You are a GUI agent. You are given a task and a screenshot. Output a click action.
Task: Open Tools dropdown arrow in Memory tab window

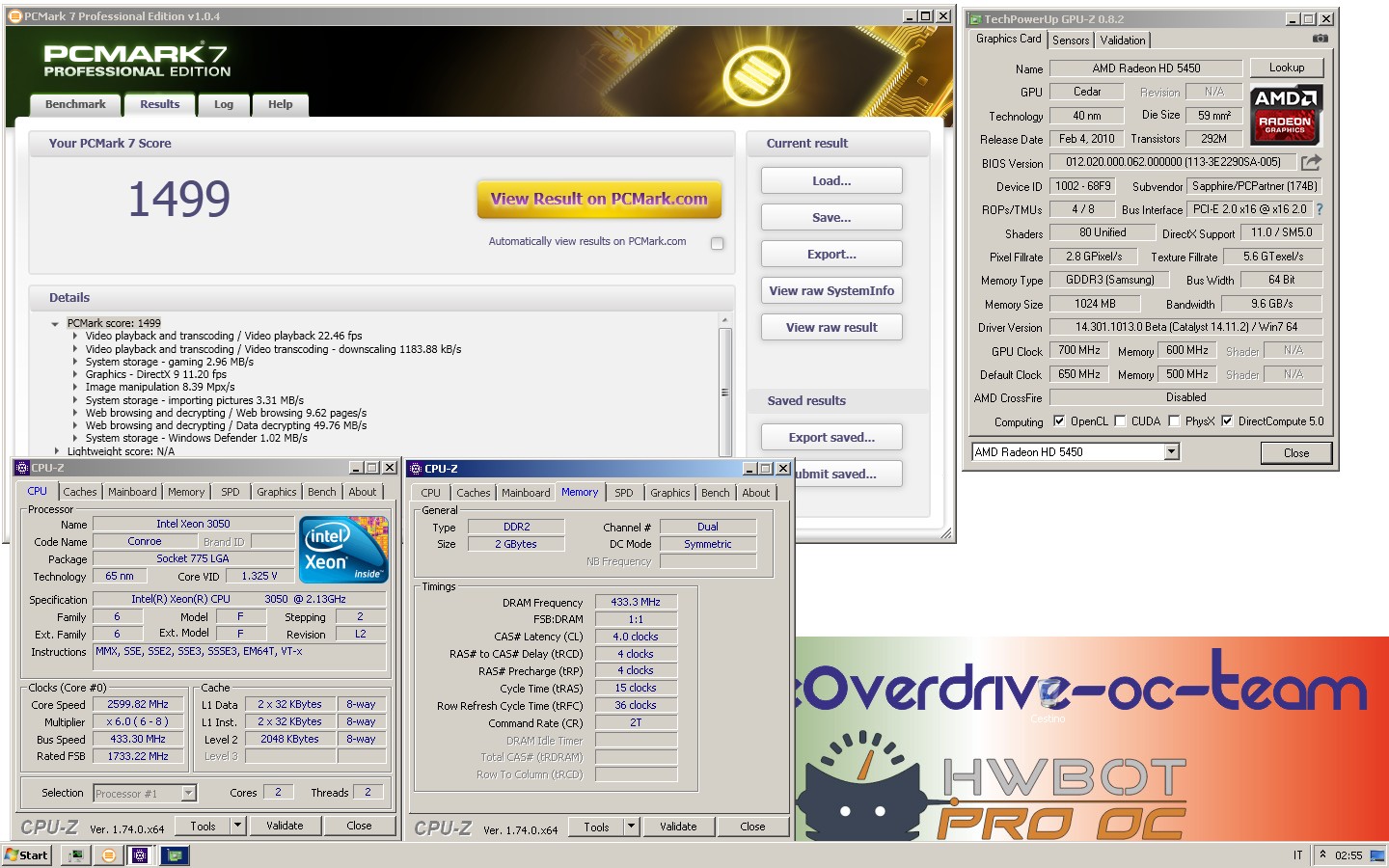632,827
